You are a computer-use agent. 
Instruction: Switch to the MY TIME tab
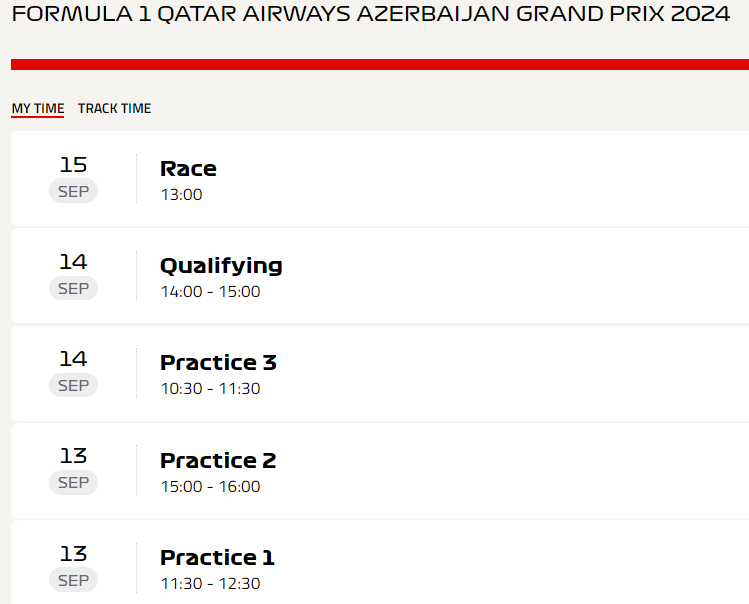pyautogui.click(x=38, y=108)
